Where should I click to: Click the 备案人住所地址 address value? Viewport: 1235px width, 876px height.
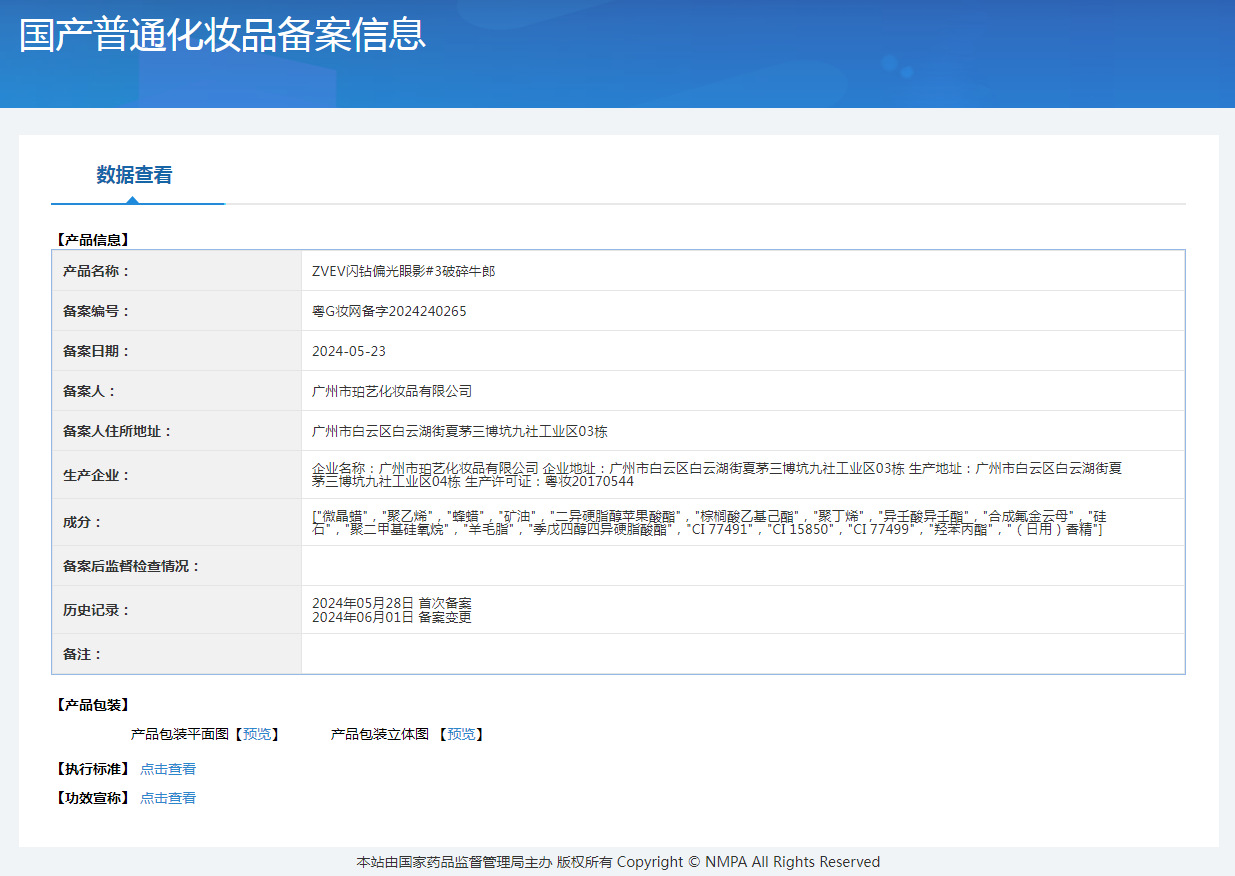click(x=460, y=431)
